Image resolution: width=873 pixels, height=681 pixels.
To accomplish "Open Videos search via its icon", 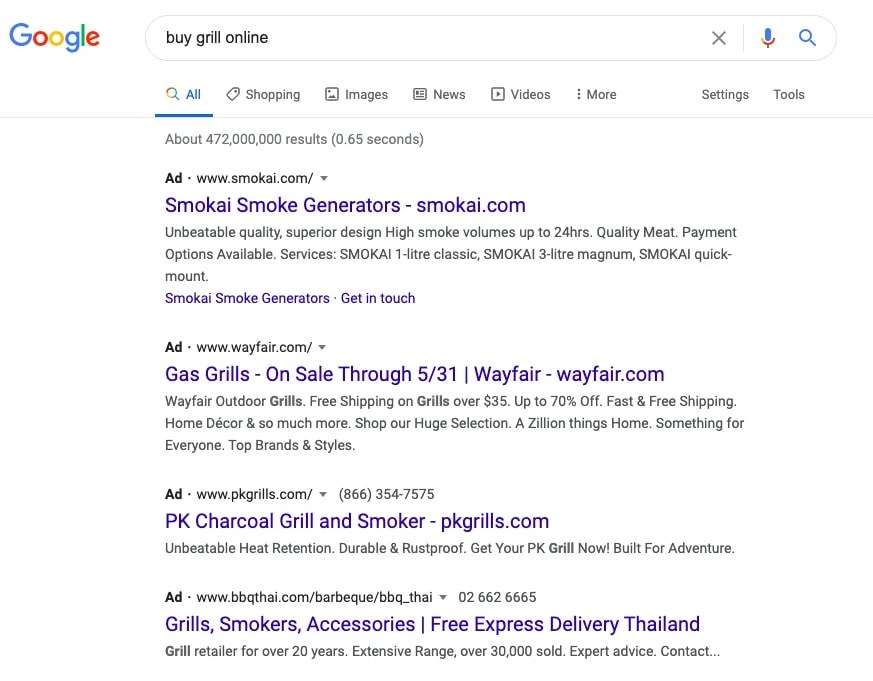I will (497, 94).
